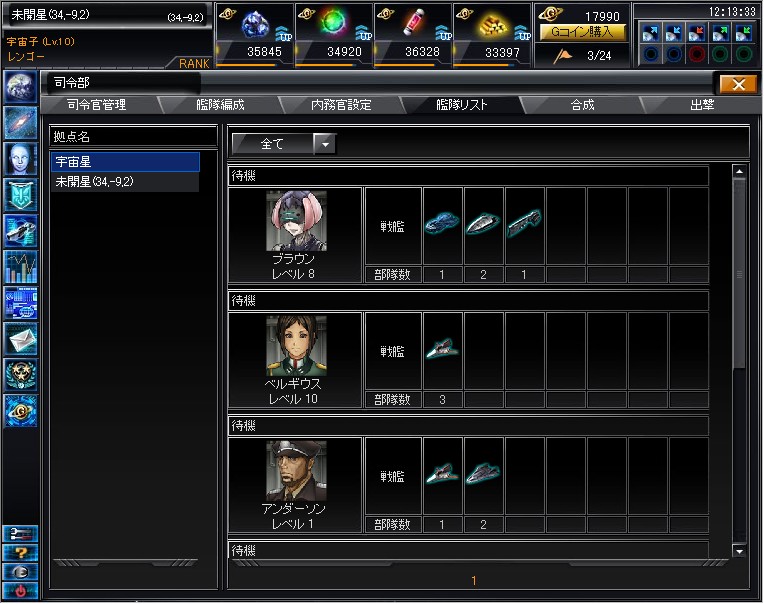Select 未開星(34,-9,2) in base list
Image resolution: width=764 pixels, height=604 pixels.
125,182
